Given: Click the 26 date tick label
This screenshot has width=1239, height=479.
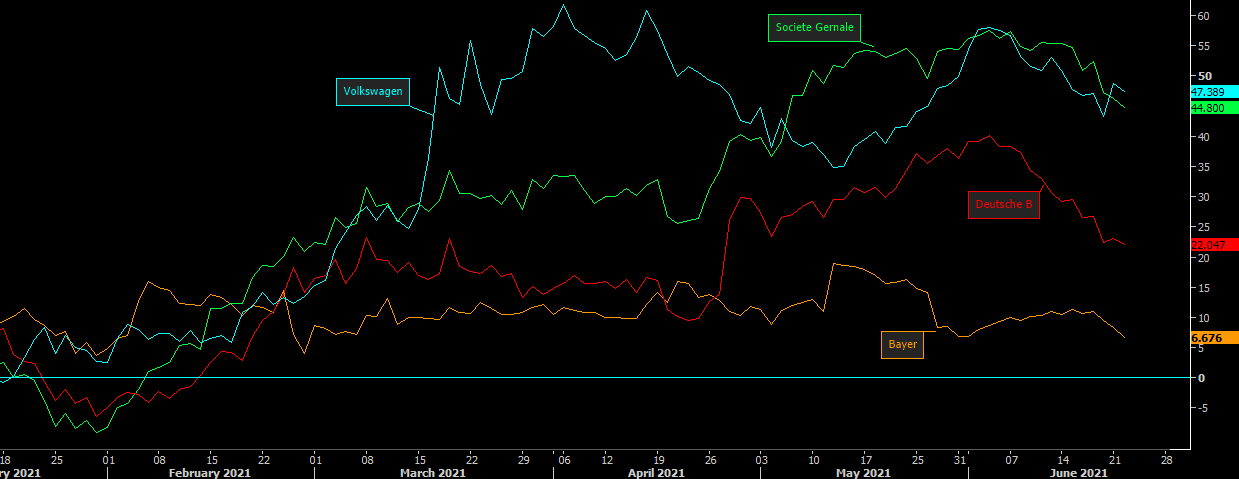Looking at the screenshot, I should click(711, 460).
